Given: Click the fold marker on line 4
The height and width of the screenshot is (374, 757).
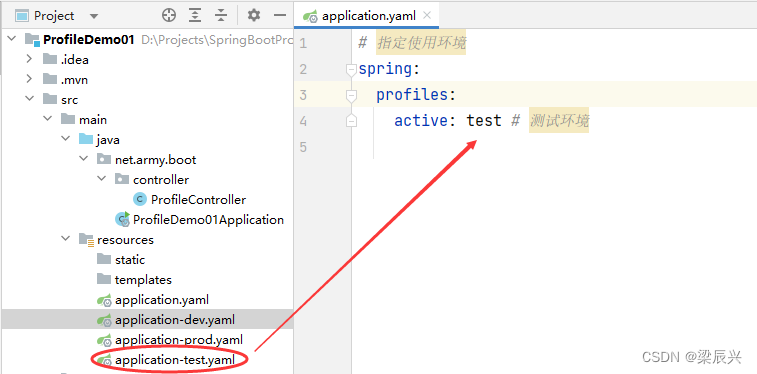Looking at the screenshot, I should point(351,121).
